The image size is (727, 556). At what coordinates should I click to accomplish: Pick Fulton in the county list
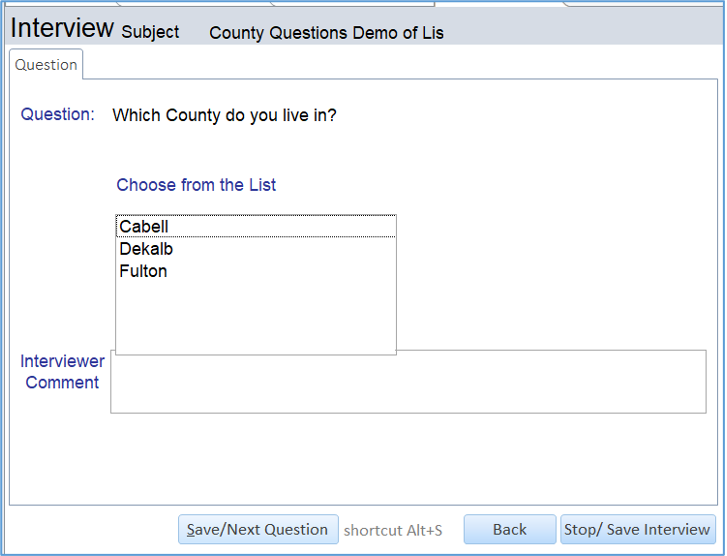pos(143,271)
